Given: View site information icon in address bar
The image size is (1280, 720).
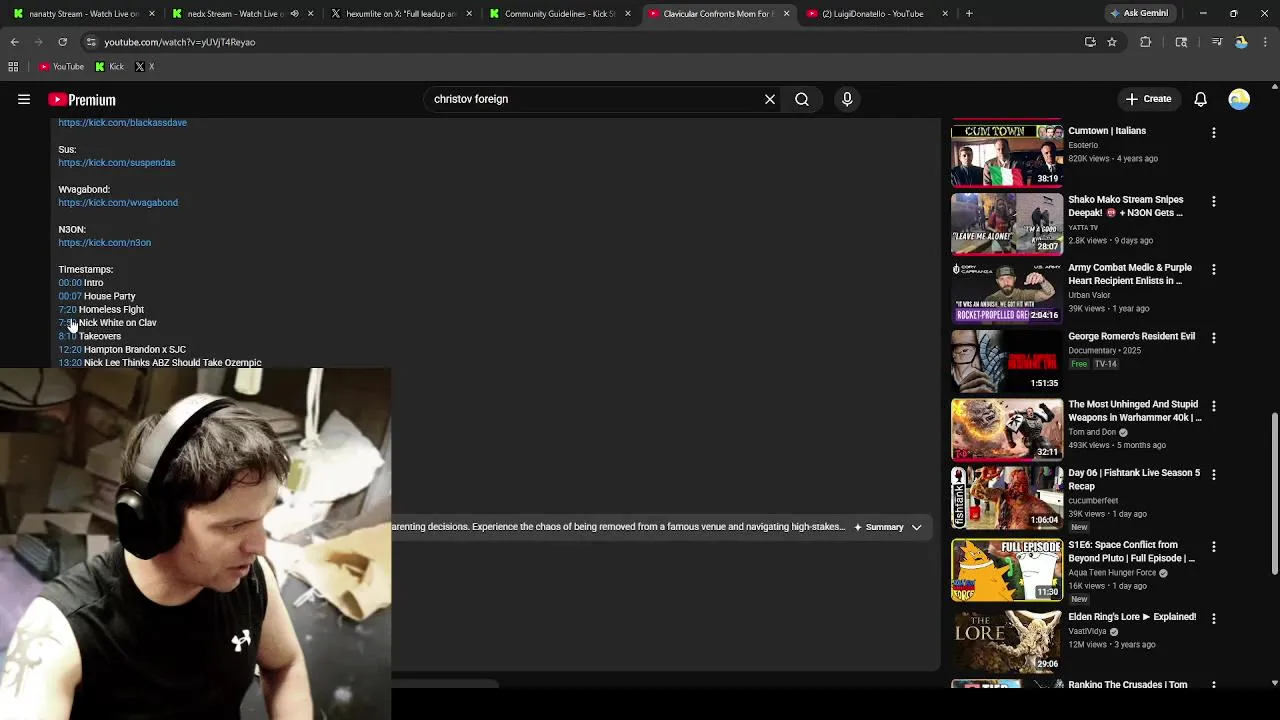Looking at the screenshot, I should point(91,42).
